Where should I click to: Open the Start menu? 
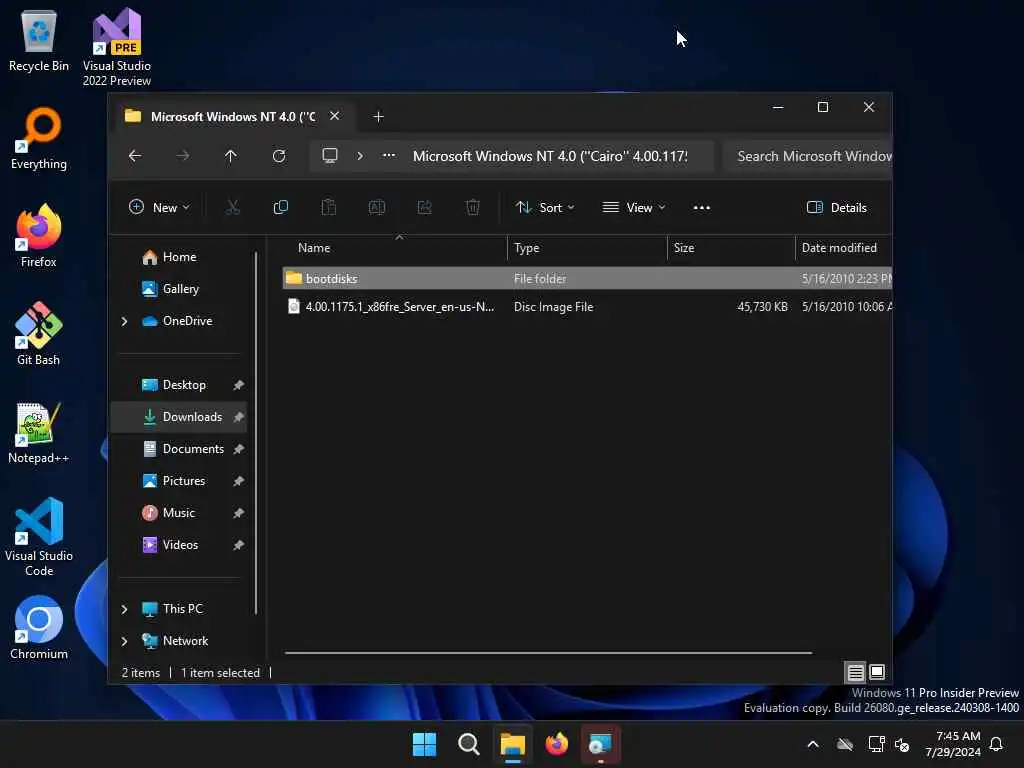(424, 744)
